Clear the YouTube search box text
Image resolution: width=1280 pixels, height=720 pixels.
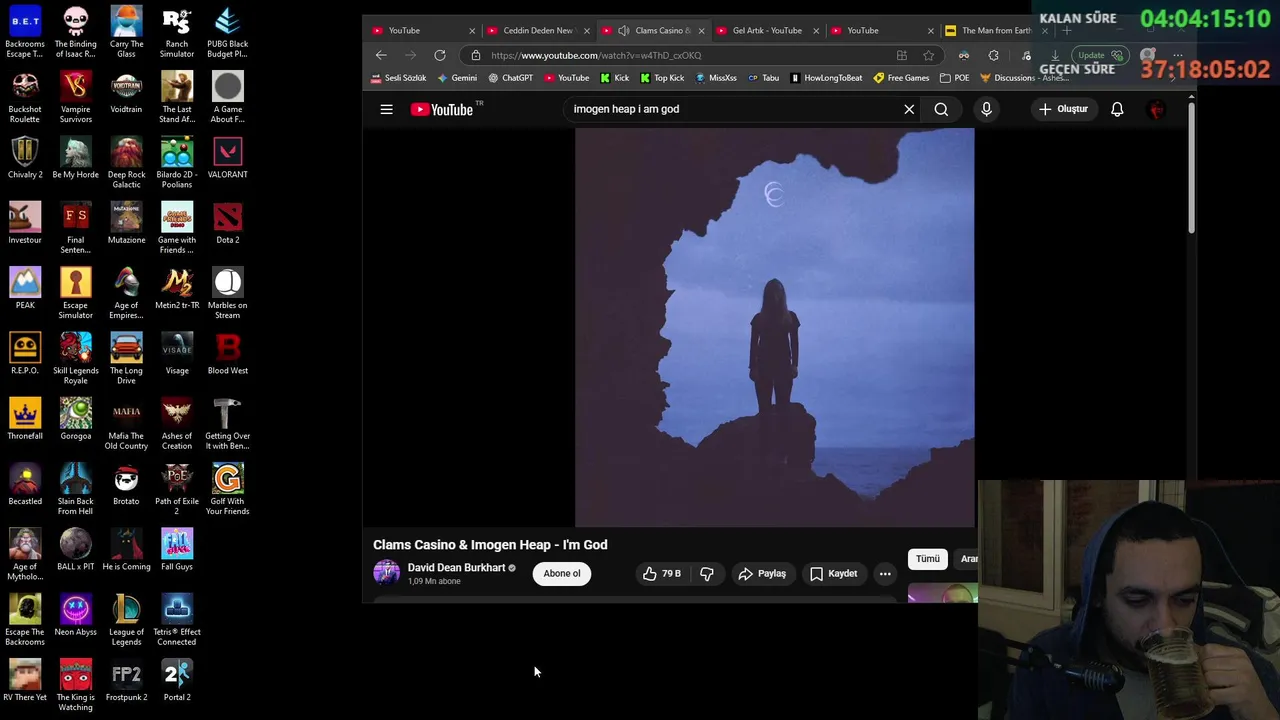click(x=909, y=109)
